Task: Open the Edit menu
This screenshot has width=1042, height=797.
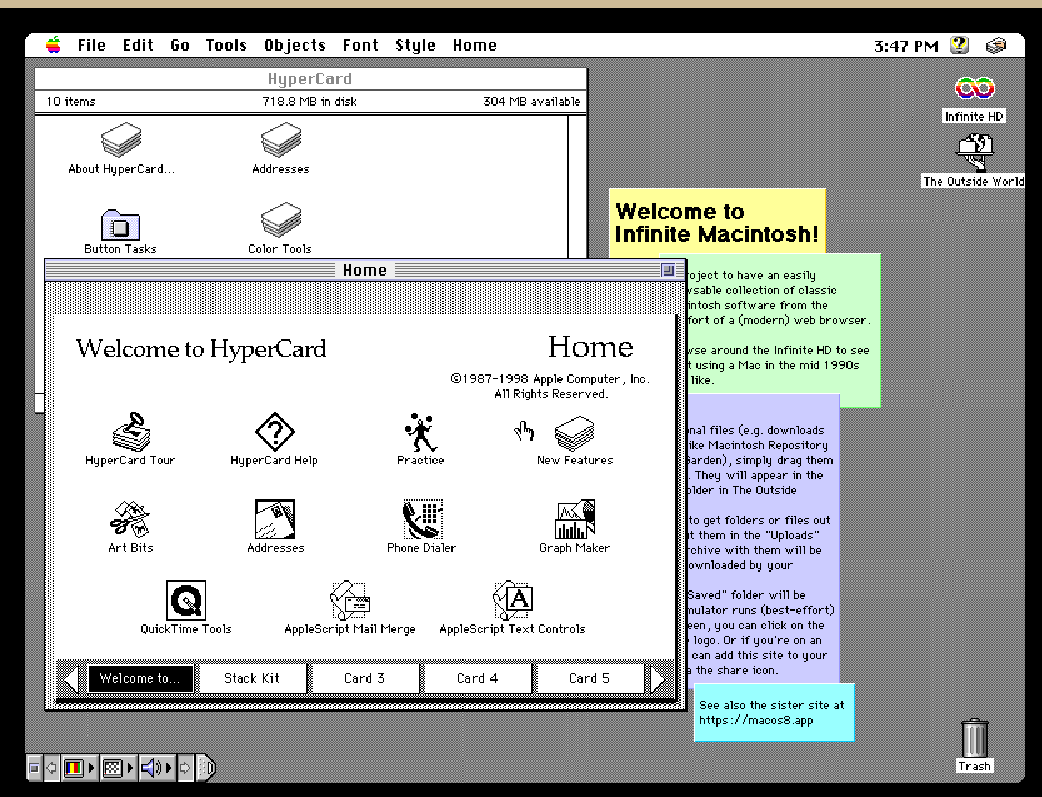Action: [x=138, y=45]
